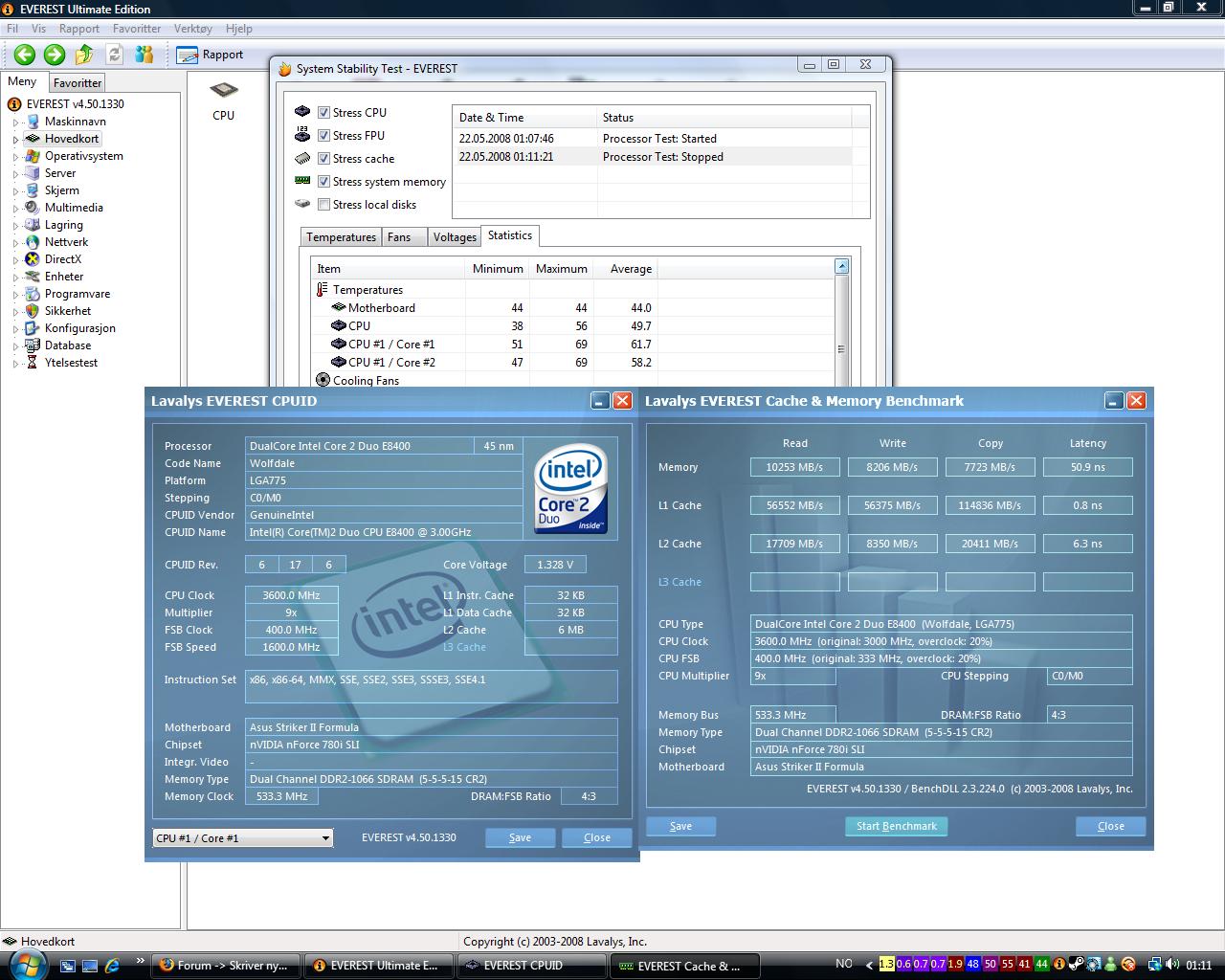Click the Maximum column header

(x=562, y=269)
